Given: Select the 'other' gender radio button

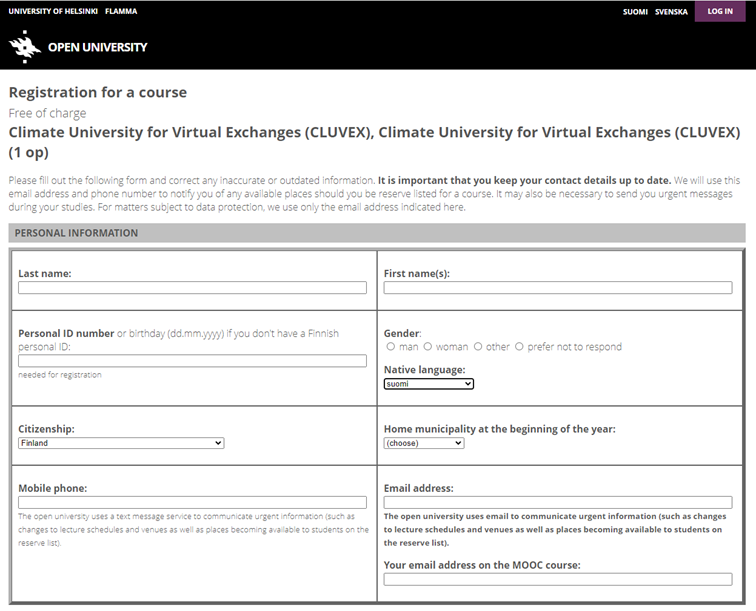Looking at the screenshot, I should point(479,347).
